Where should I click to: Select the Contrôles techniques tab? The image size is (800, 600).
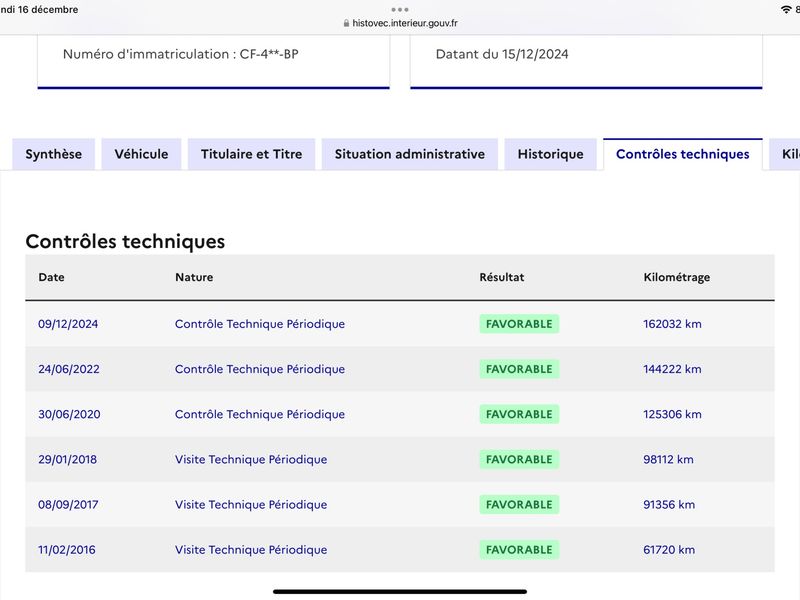click(683, 154)
